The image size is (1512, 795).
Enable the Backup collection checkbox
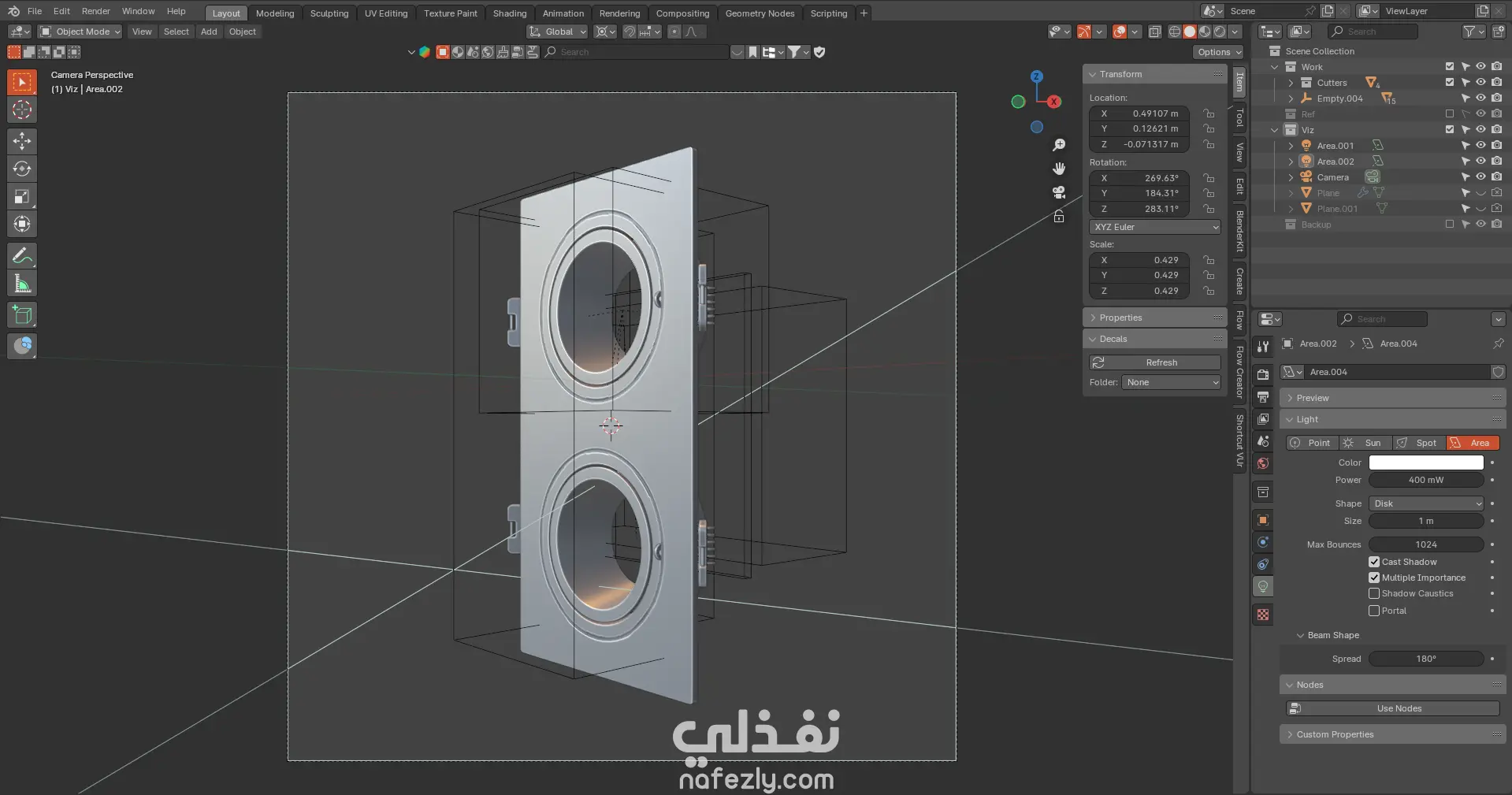click(1450, 225)
